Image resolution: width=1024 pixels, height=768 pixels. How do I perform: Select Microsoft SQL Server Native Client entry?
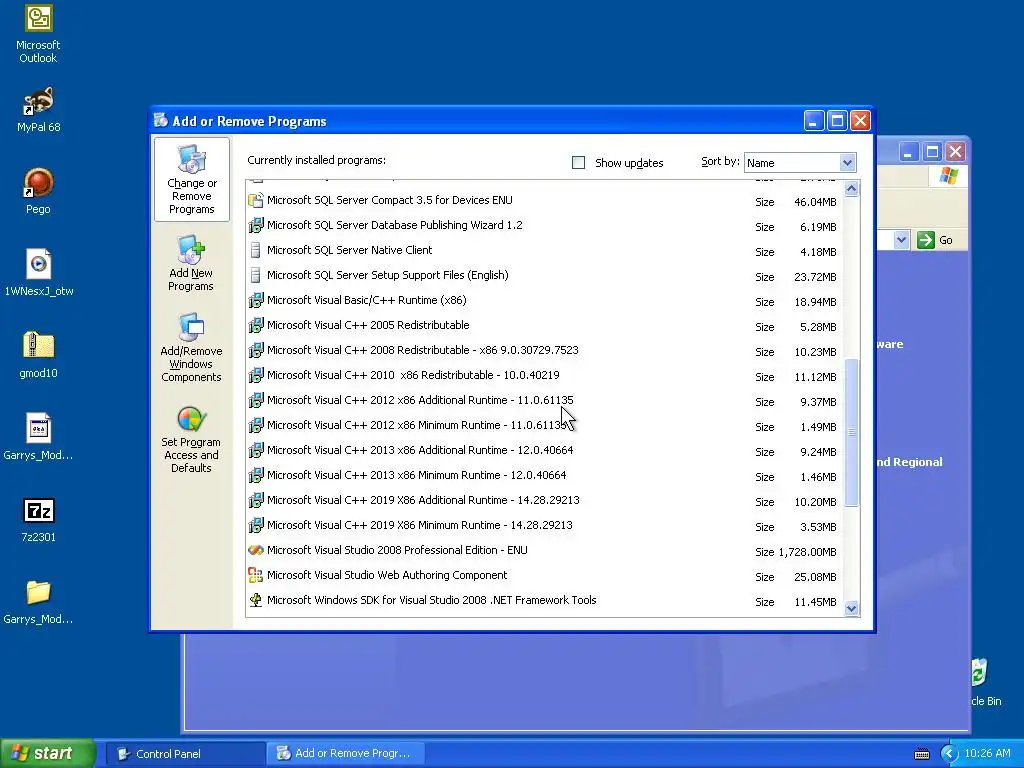545,251
